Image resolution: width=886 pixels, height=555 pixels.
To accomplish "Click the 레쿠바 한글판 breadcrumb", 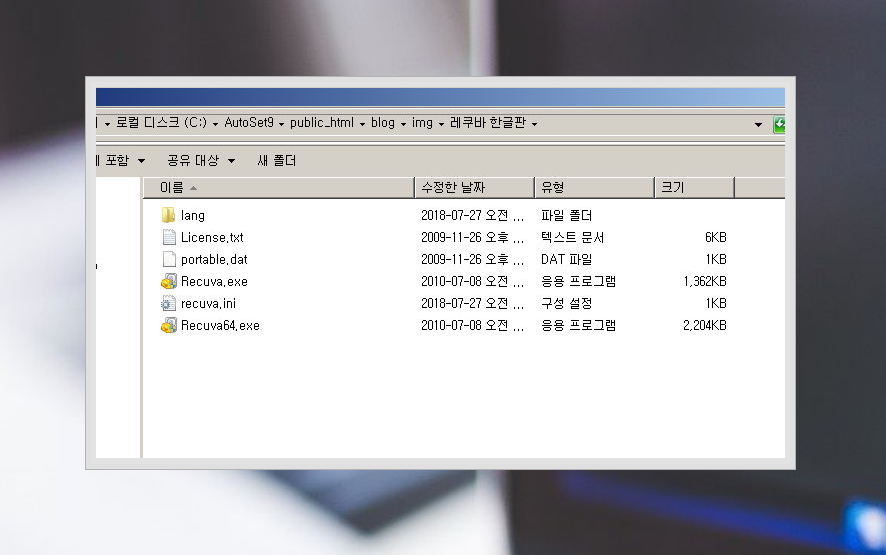I will click(488, 123).
